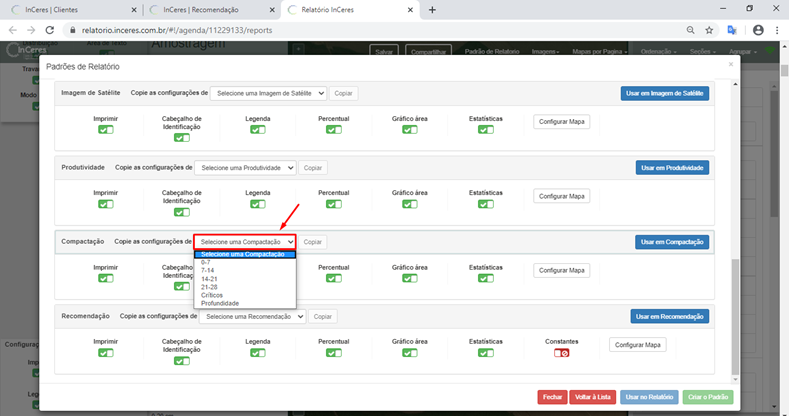The image size is (789, 416).
Task: Toggle Estatísticas in the Recomendação section
Action: (486, 353)
